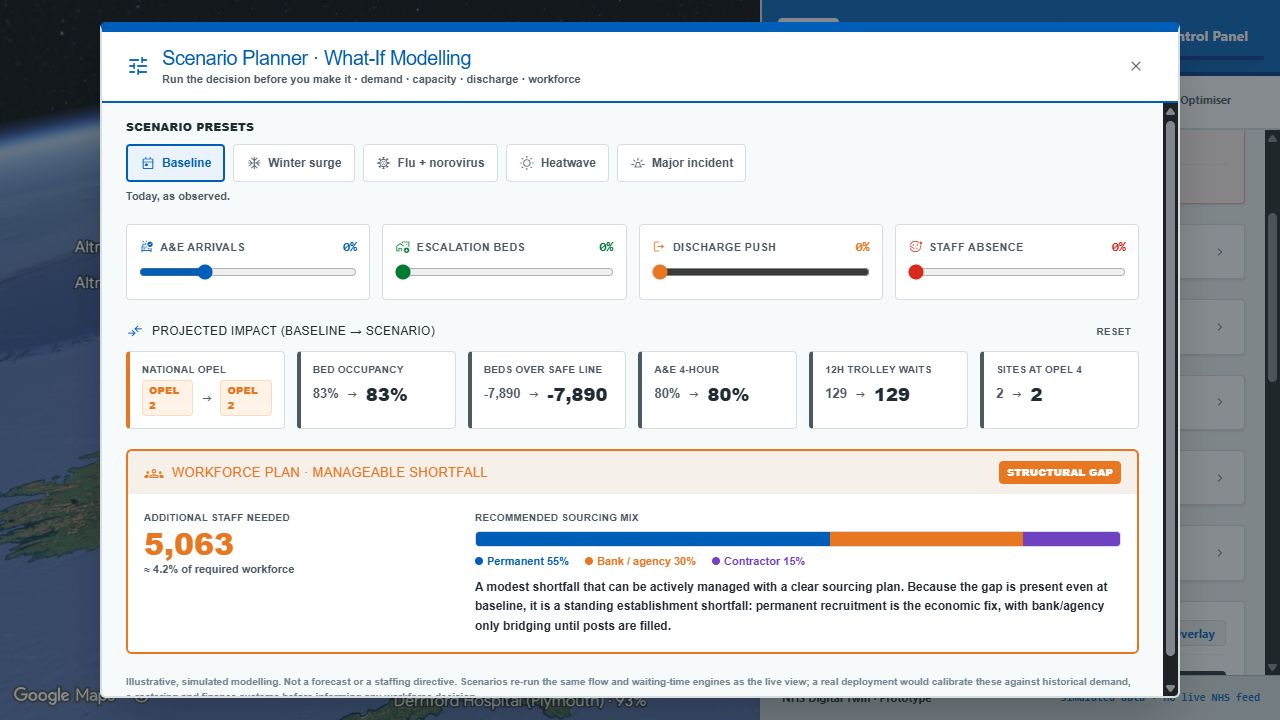The image size is (1280, 720).
Task: Click the Projected Impact arrows icon
Action: point(135,331)
